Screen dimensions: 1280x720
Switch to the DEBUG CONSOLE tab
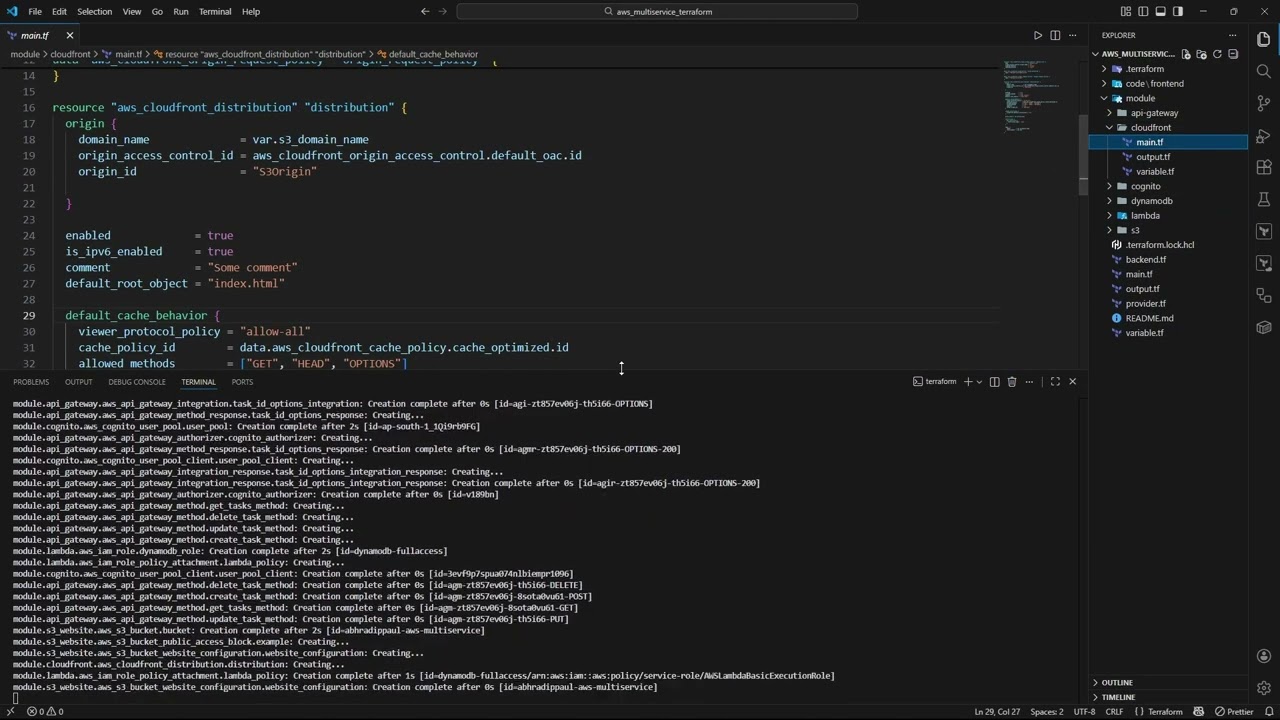(137, 382)
